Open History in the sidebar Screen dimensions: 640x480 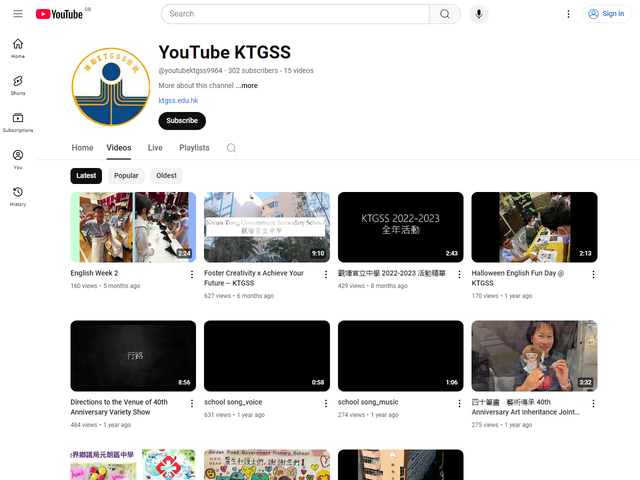18,196
